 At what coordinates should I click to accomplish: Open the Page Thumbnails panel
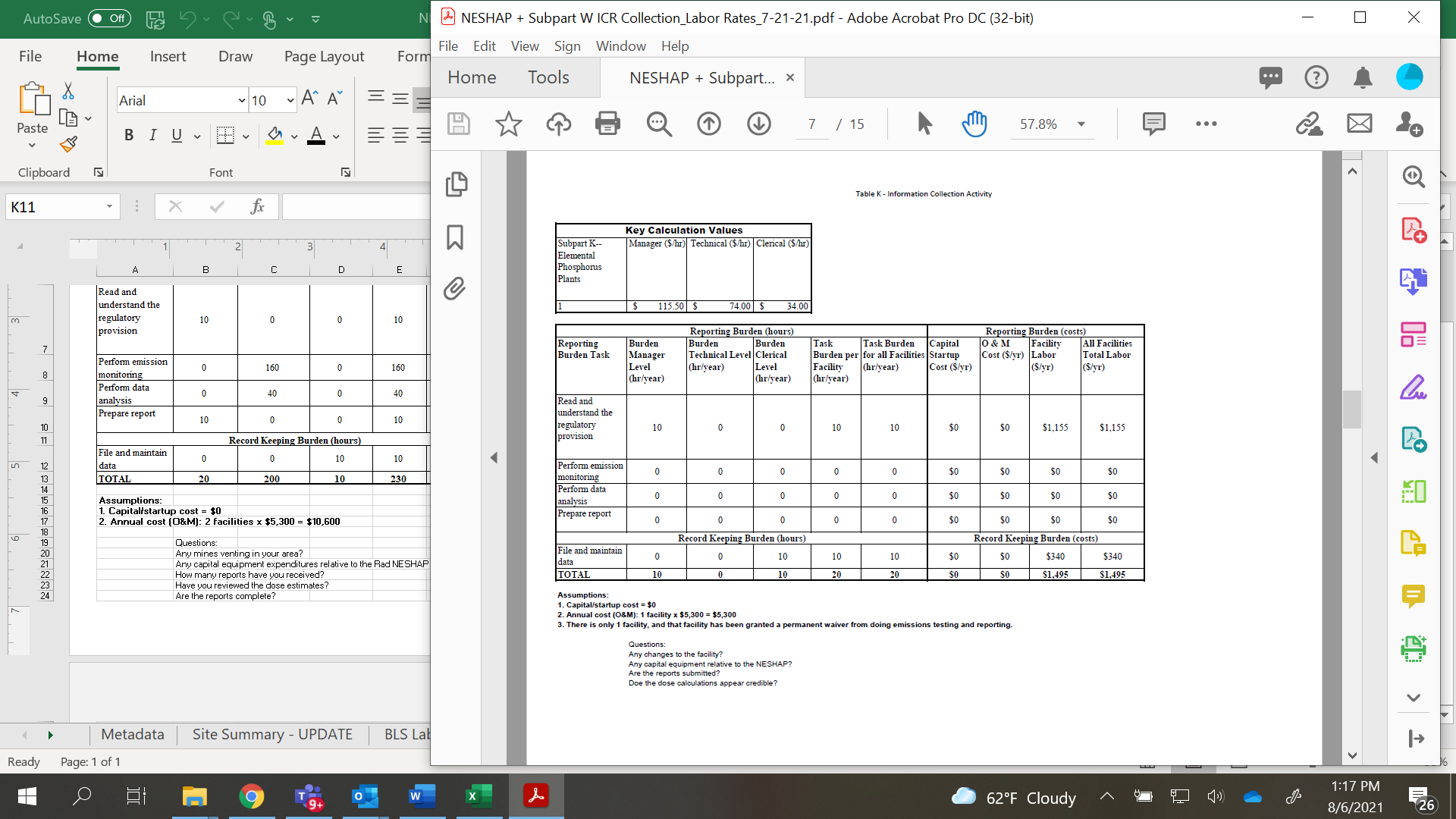[457, 184]
